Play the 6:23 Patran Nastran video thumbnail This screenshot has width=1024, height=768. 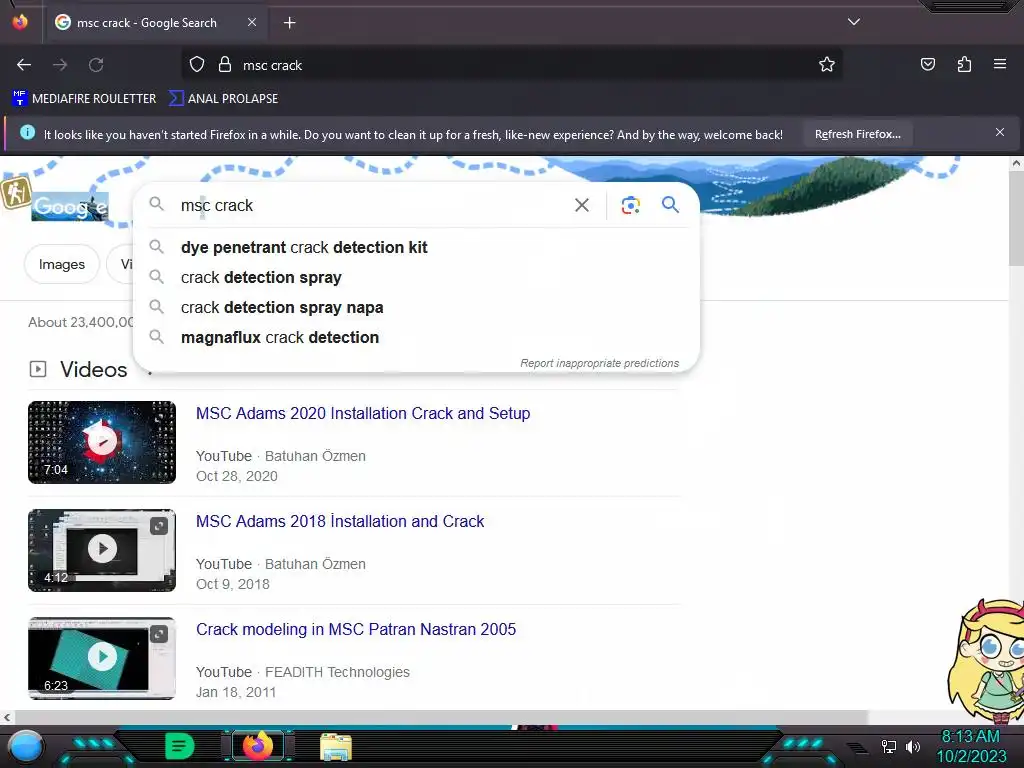[x=102, y=658]
